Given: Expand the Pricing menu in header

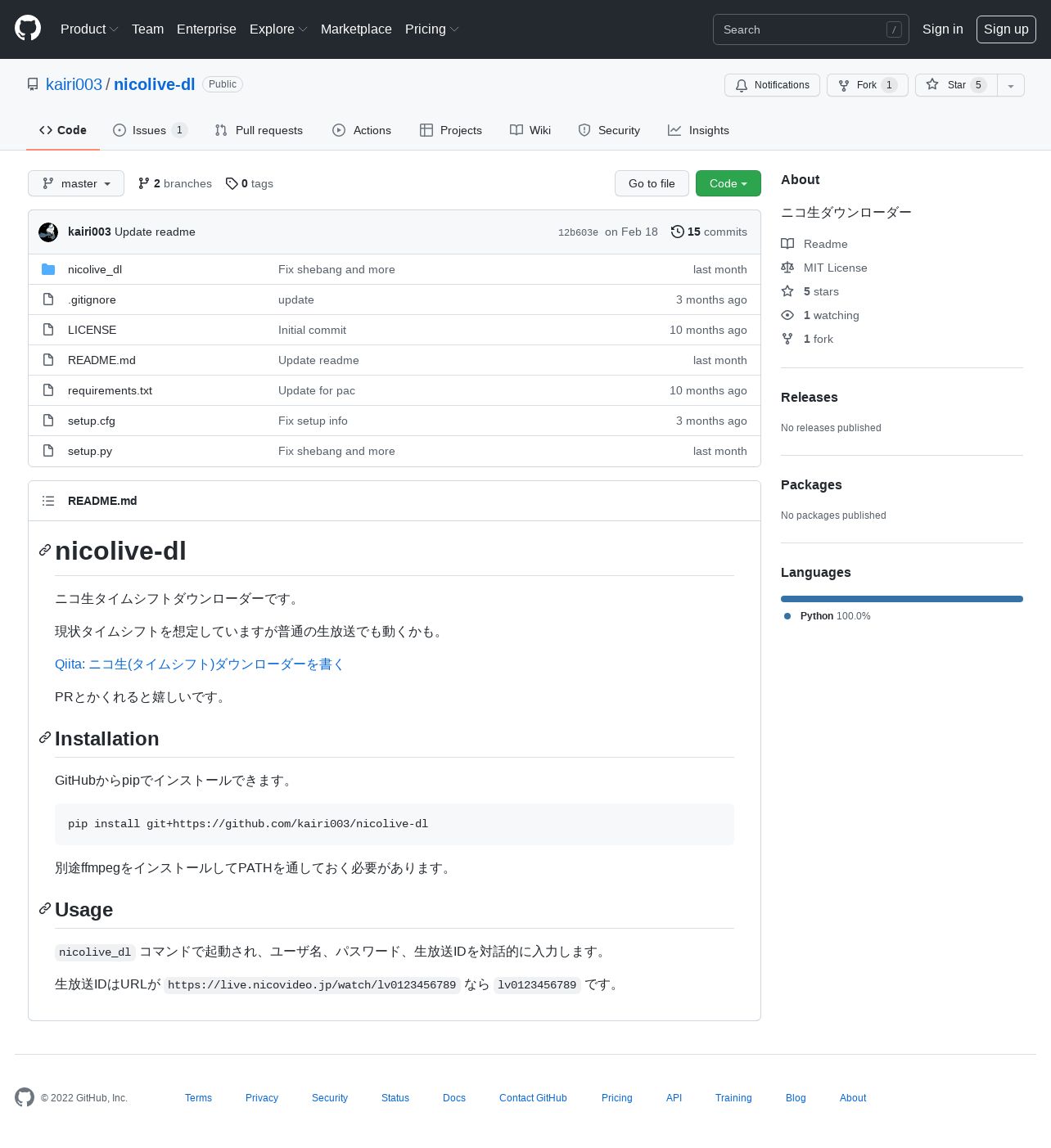Looking at the screenshot, I should [x=431, y=29].
